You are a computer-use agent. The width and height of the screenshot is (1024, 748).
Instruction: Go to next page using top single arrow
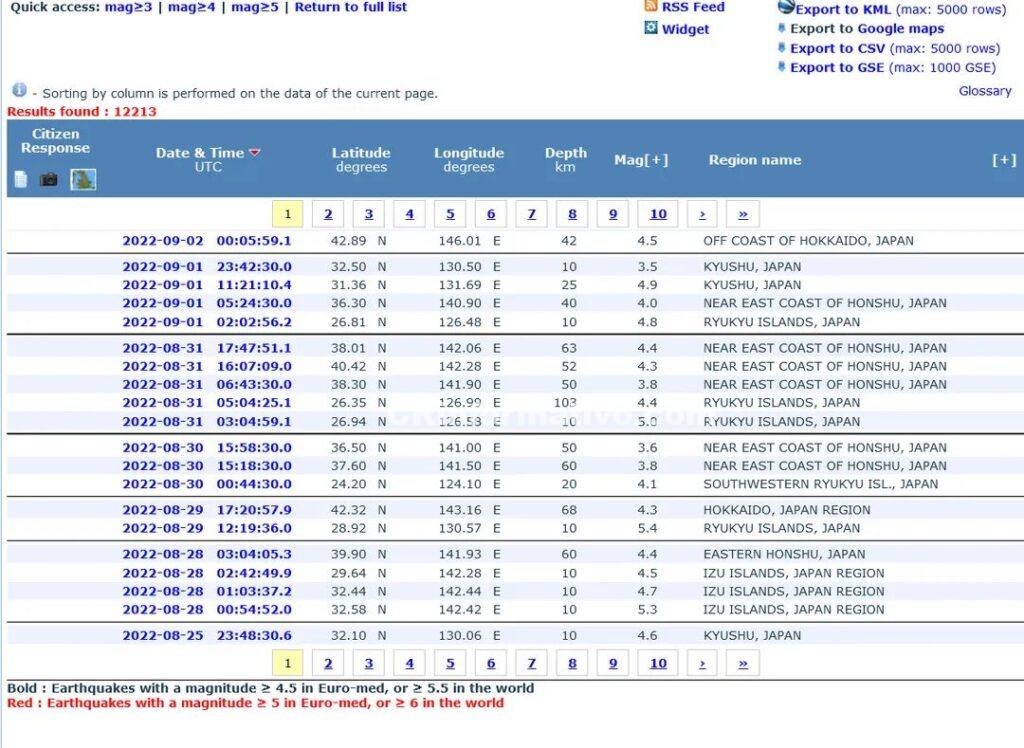pyautogui.click(x=702, y=214)
